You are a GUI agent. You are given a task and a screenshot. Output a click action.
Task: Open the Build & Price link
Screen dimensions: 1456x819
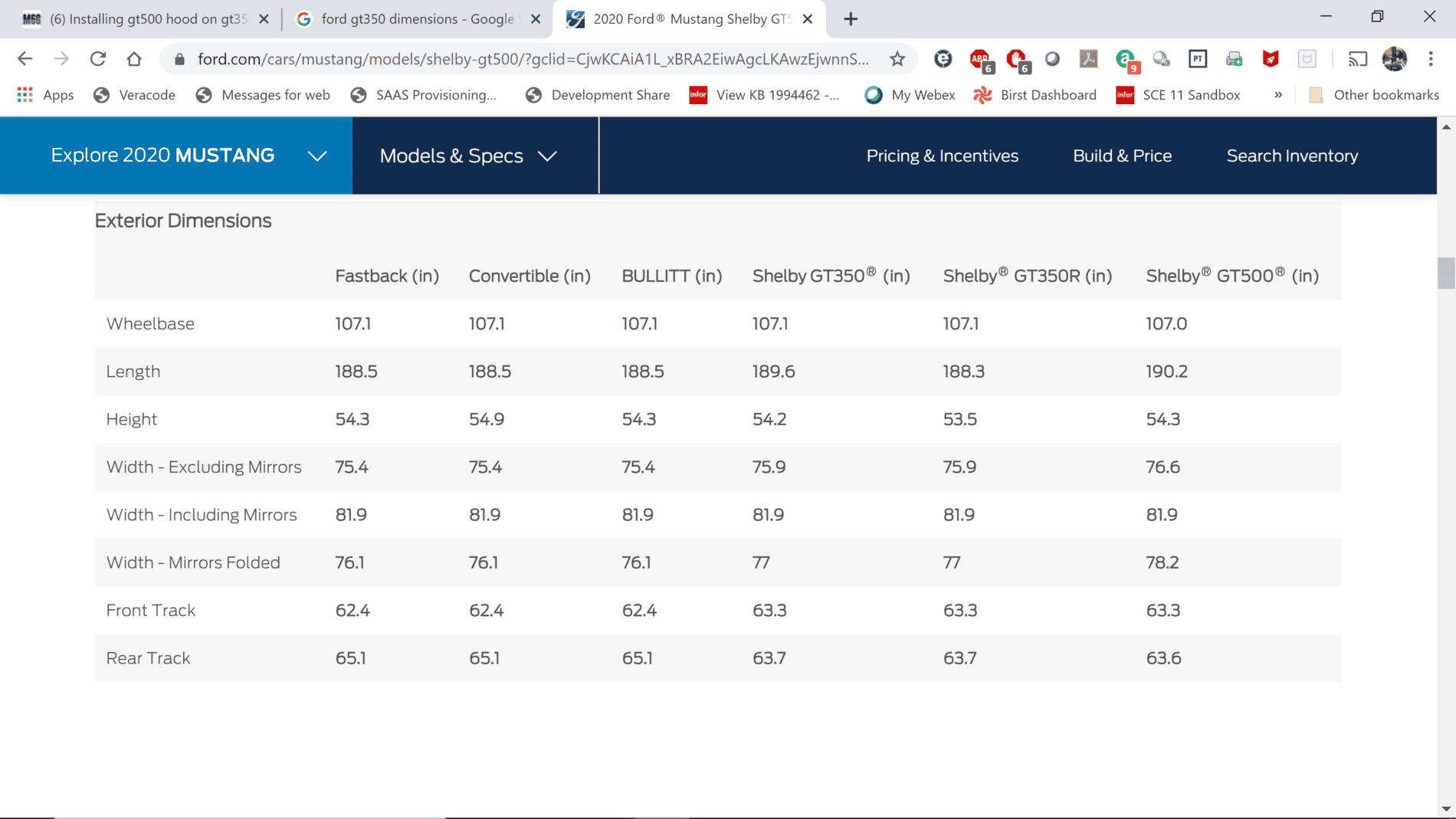pos(1122,156)
